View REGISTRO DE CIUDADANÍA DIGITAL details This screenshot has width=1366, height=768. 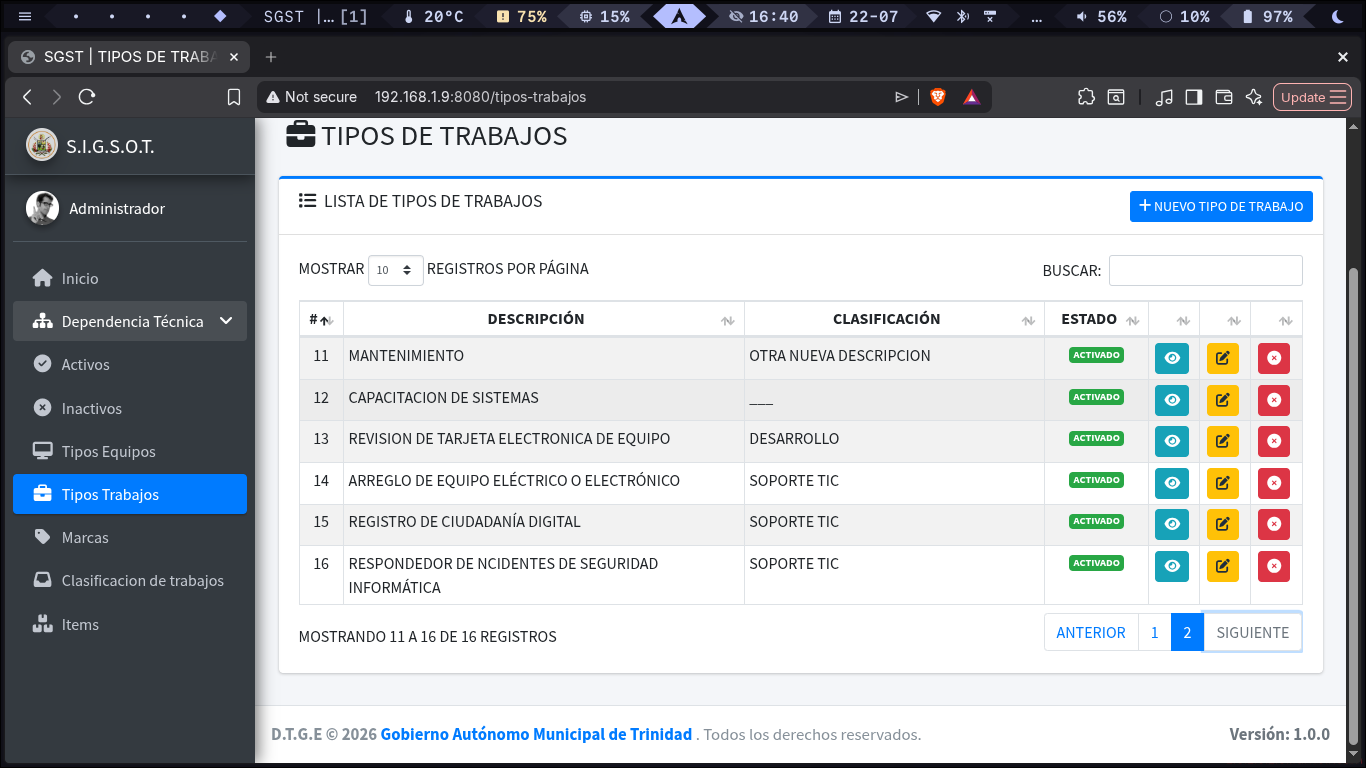point(1172,524)
